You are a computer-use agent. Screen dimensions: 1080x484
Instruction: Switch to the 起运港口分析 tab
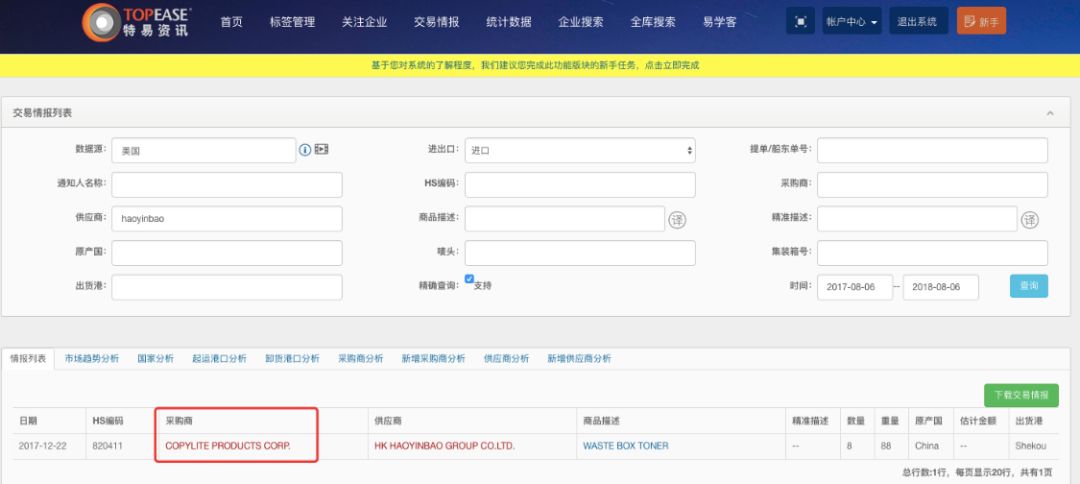click(219, 358)
